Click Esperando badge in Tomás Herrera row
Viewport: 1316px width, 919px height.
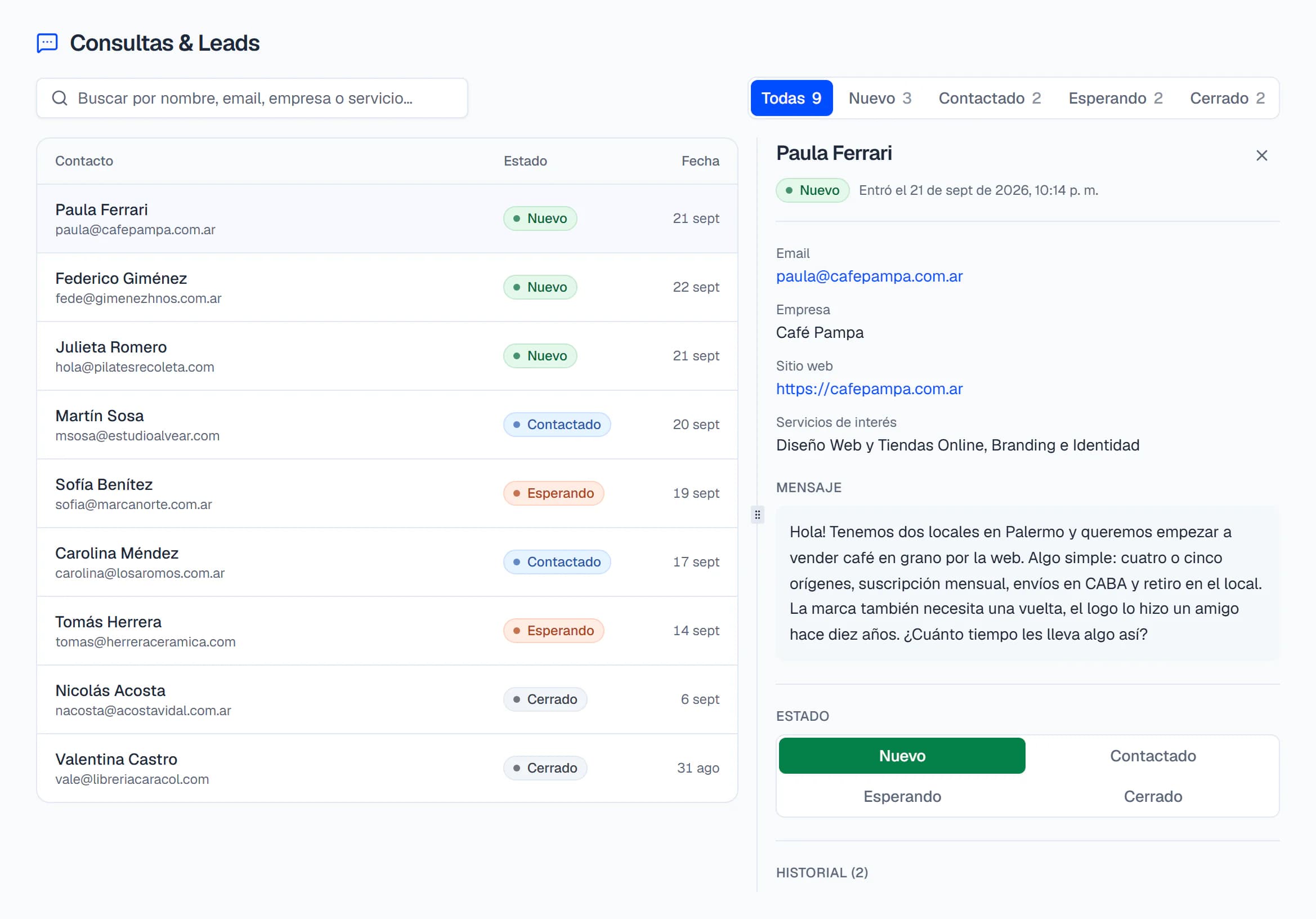coord(553,631)
